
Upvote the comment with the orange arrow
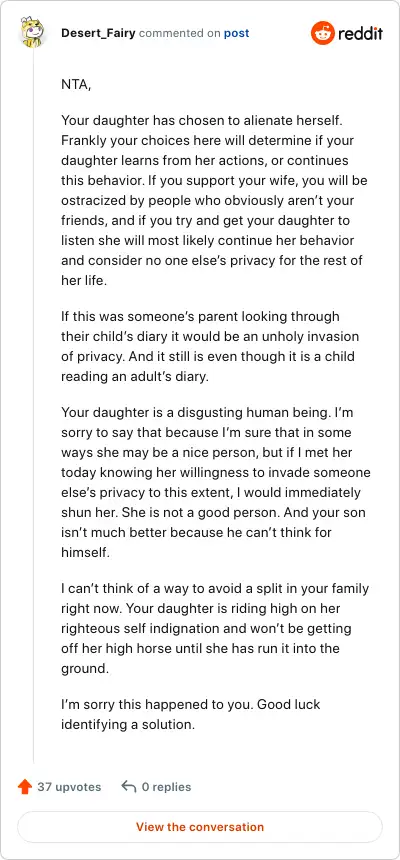click(25, 787)
